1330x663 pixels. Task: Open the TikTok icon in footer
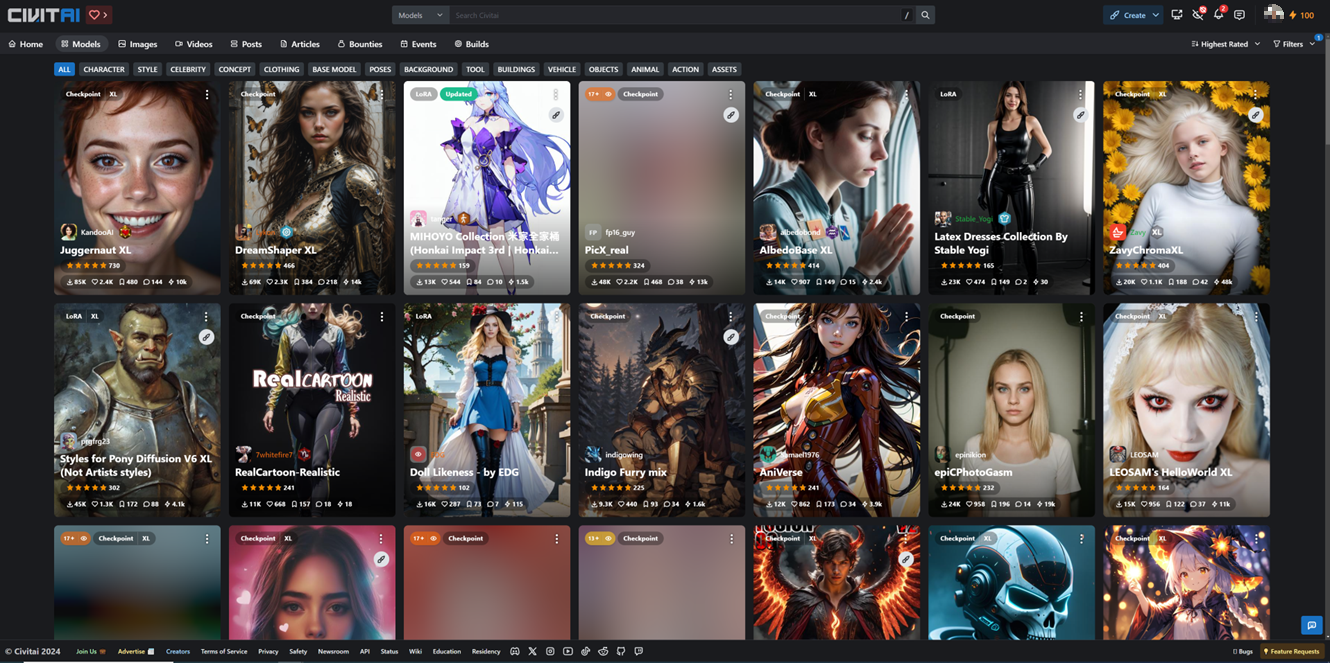point(586,651)
